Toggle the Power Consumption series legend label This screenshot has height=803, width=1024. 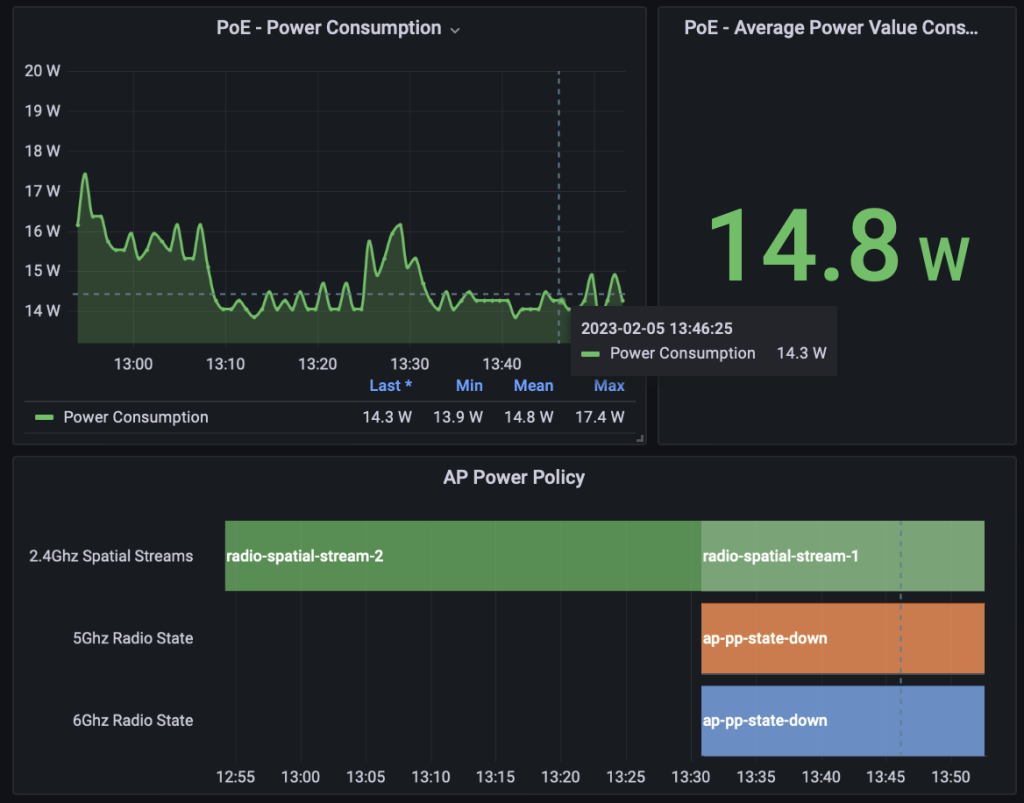(x=136, y=417)
